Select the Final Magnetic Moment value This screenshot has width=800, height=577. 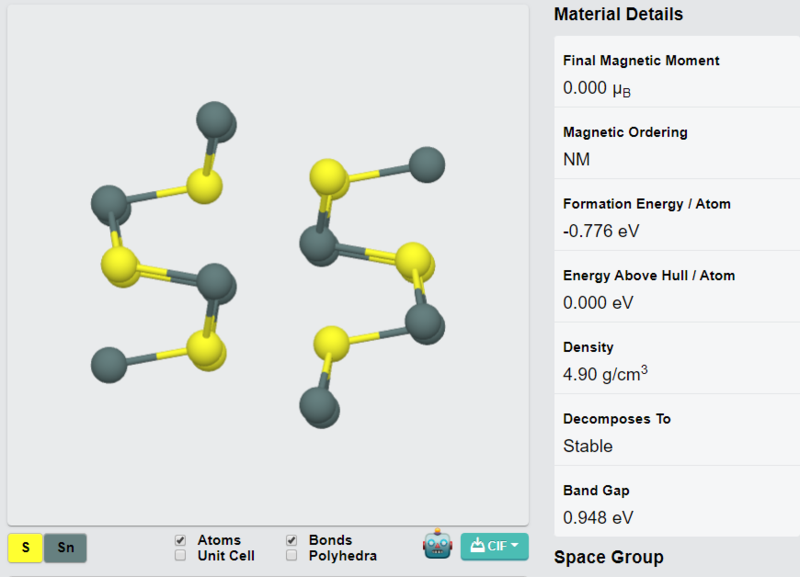[x=597, y=89]
